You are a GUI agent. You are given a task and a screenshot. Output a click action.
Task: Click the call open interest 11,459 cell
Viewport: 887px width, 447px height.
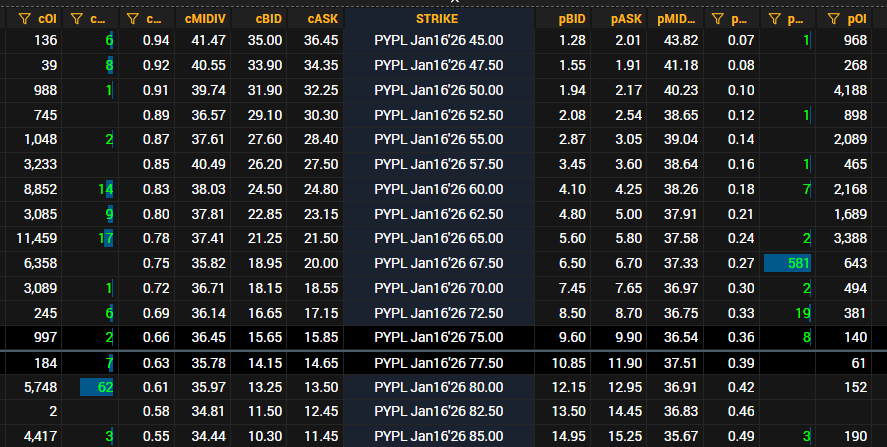[x=36, y=239]
